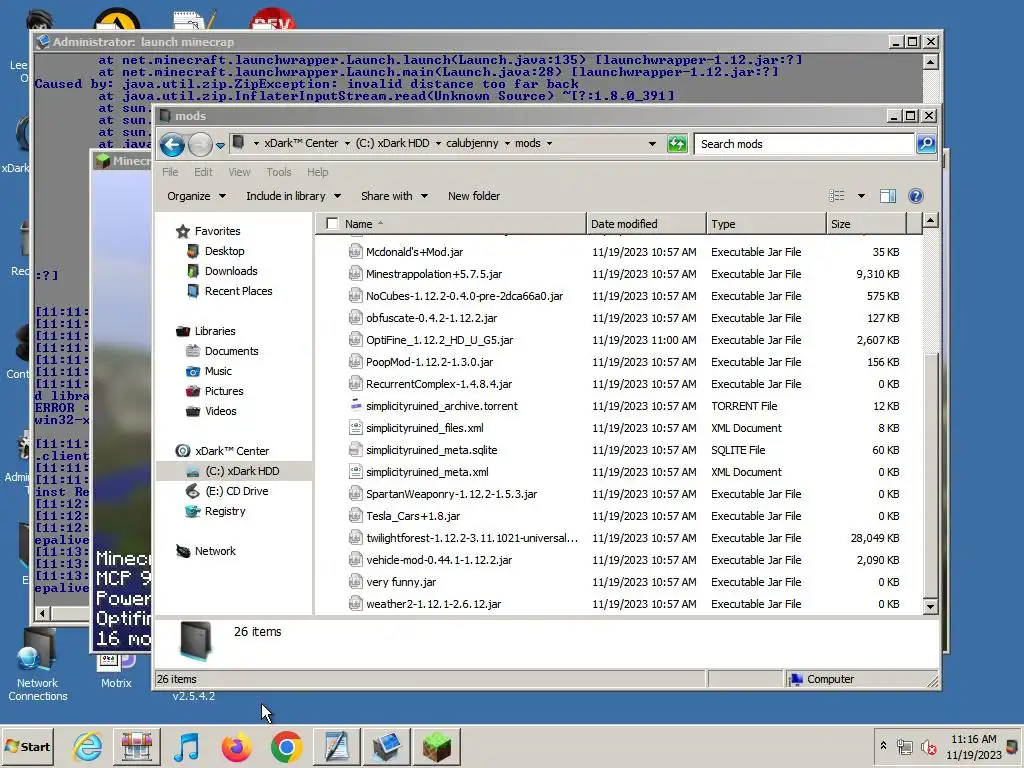Viewport: 1024px width, 768px height.
Task: Open music note app in taskbar
Action: (187, 746)
